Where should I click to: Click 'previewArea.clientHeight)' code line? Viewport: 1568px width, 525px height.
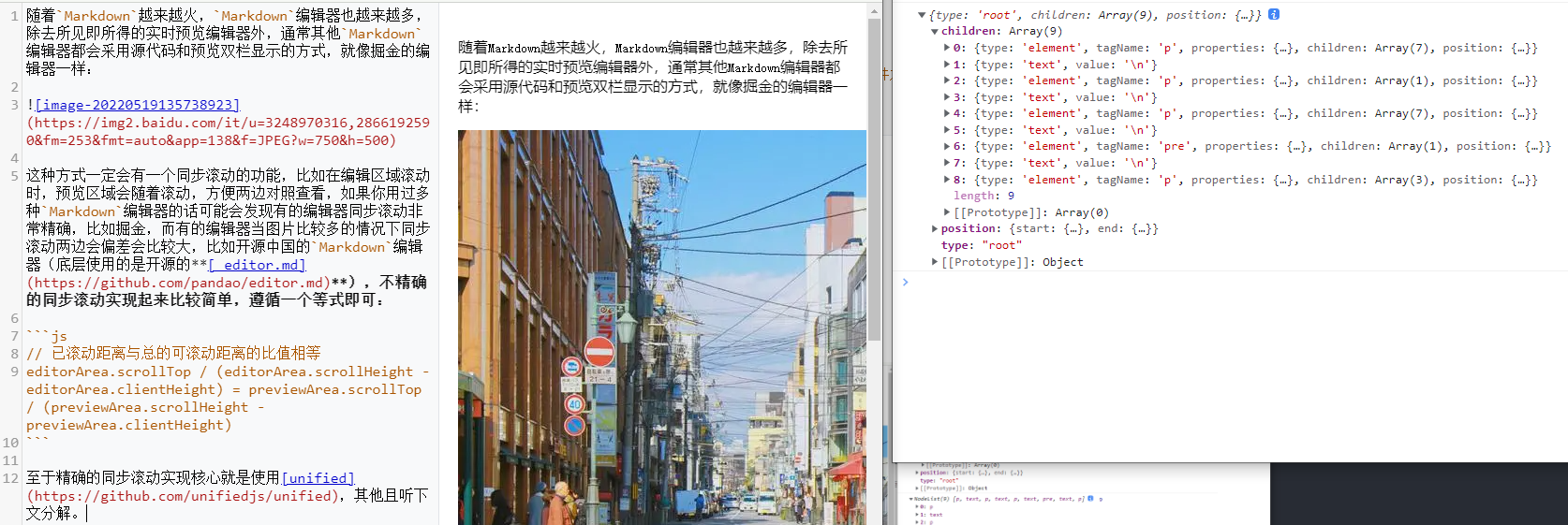tap(129, 425)
